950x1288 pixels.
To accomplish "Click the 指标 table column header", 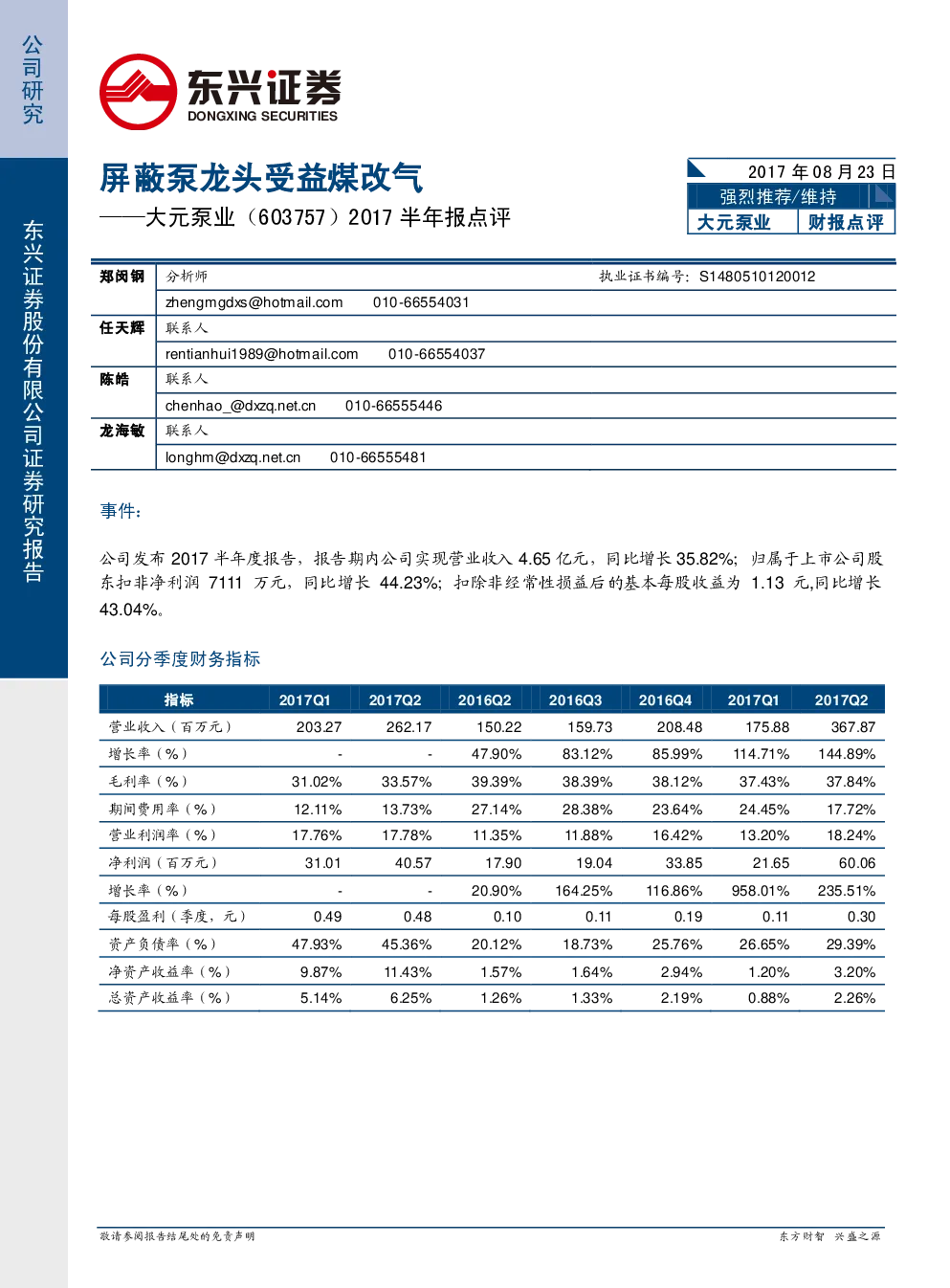I will 179,700.
